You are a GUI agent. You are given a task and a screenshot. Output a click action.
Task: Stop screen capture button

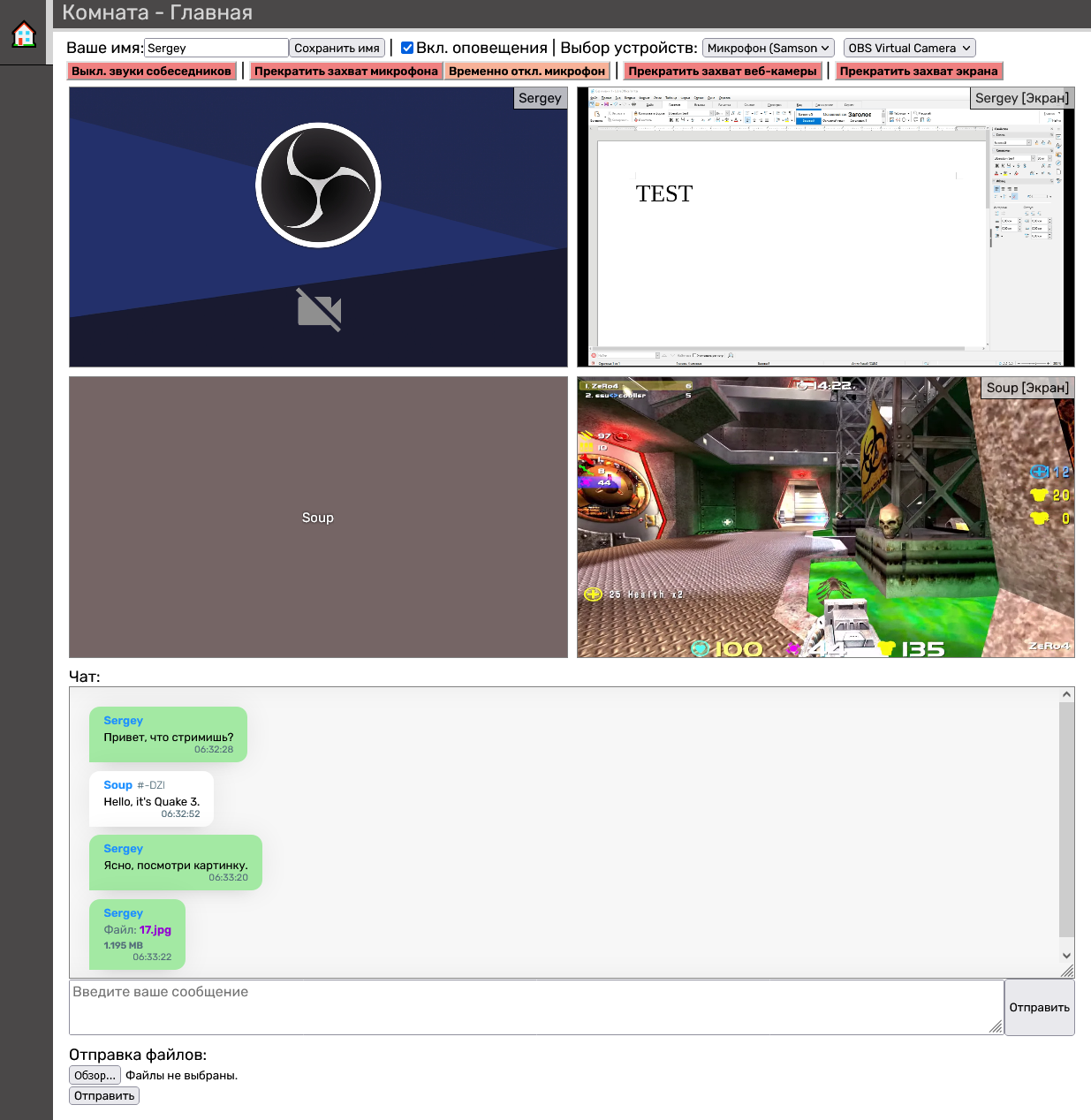point(919,71)
